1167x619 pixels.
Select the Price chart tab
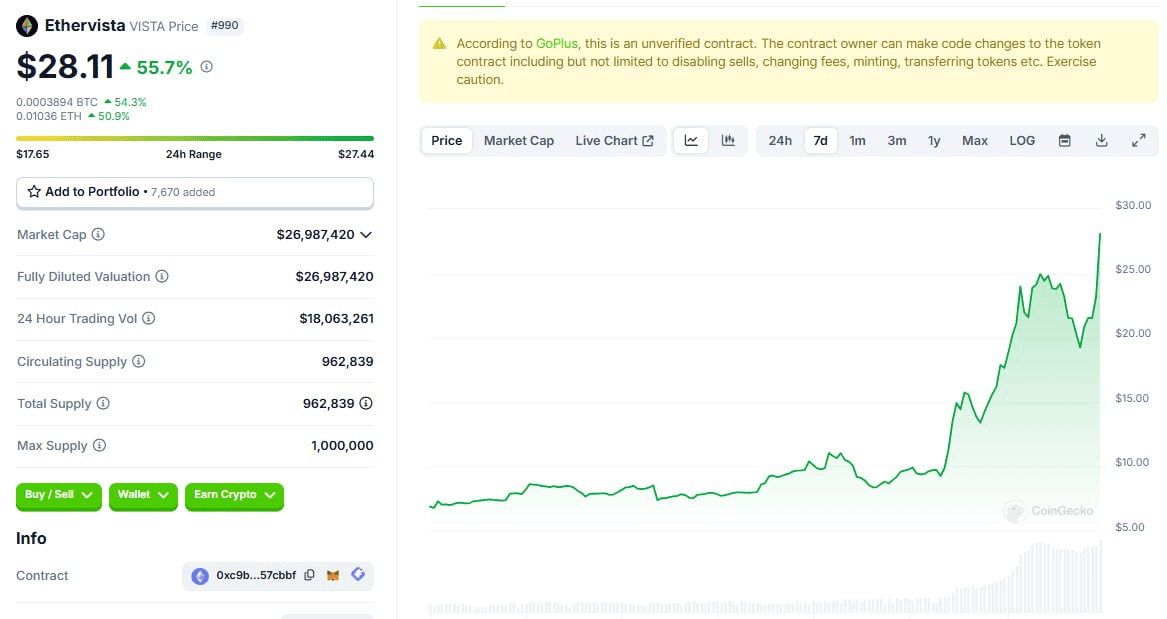click(447, 141)
